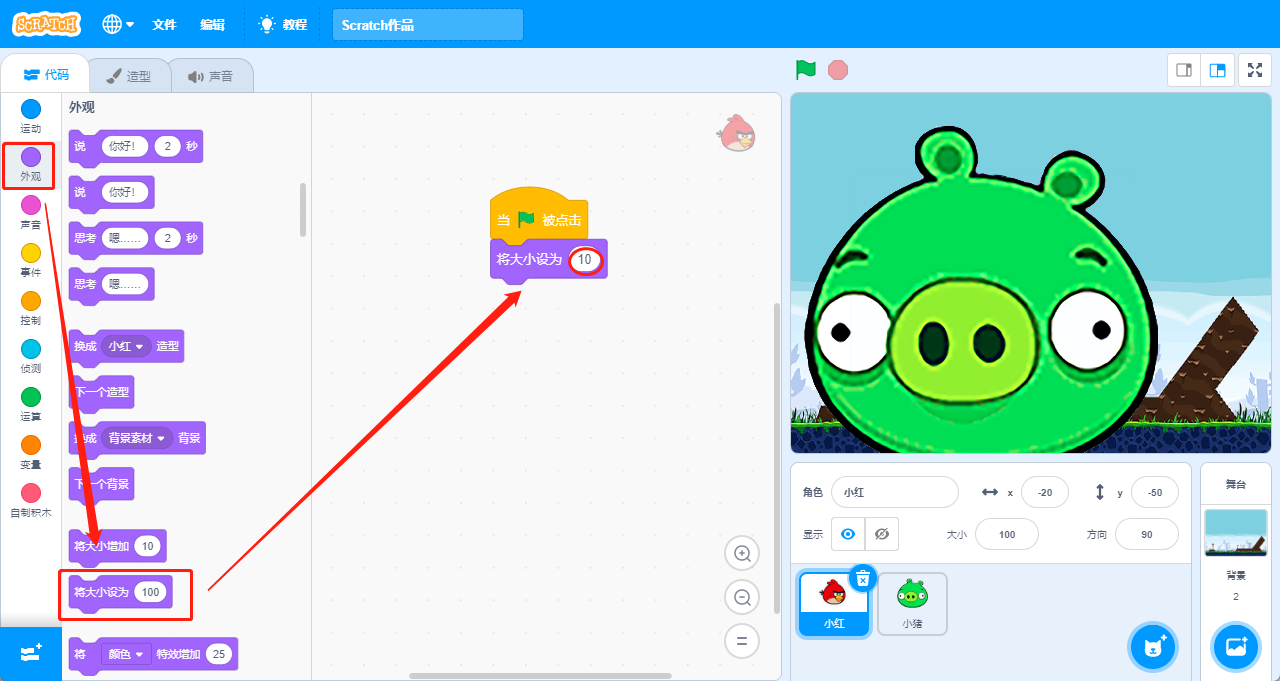Open the choose a sprite button
This screenshot has width=1280, height=681.
(1153, 647)
